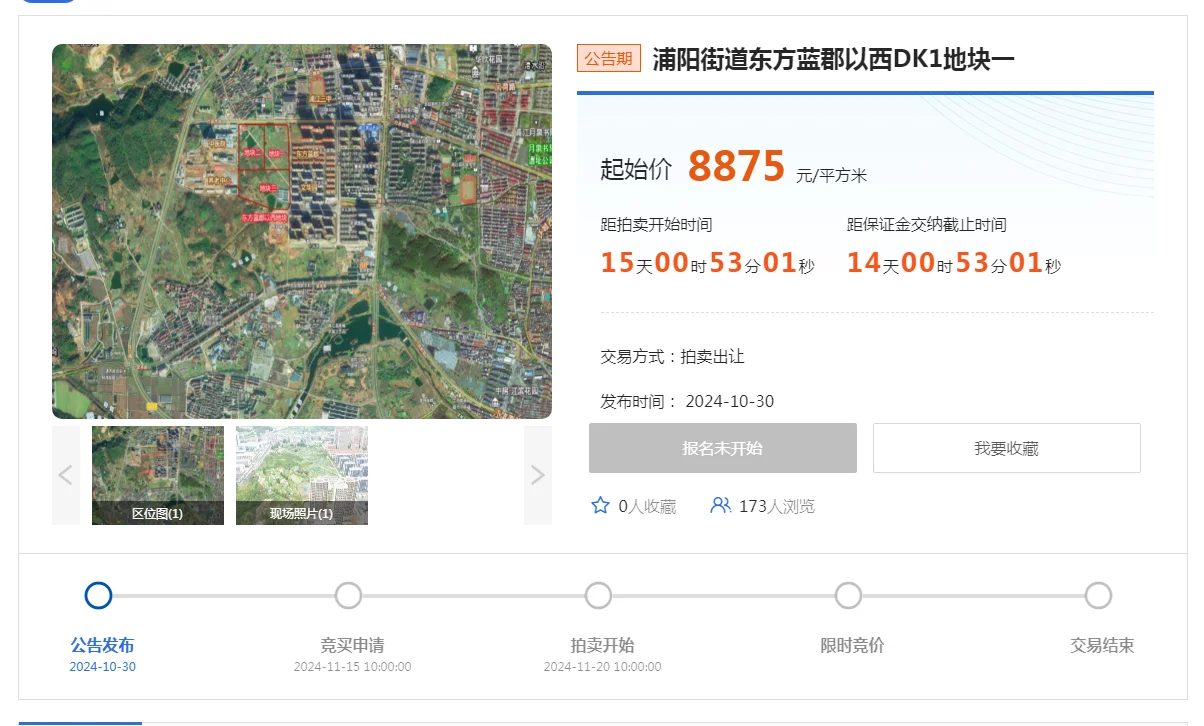
Task: Click the 限时竞价 step label
Action: coord(852,645)
